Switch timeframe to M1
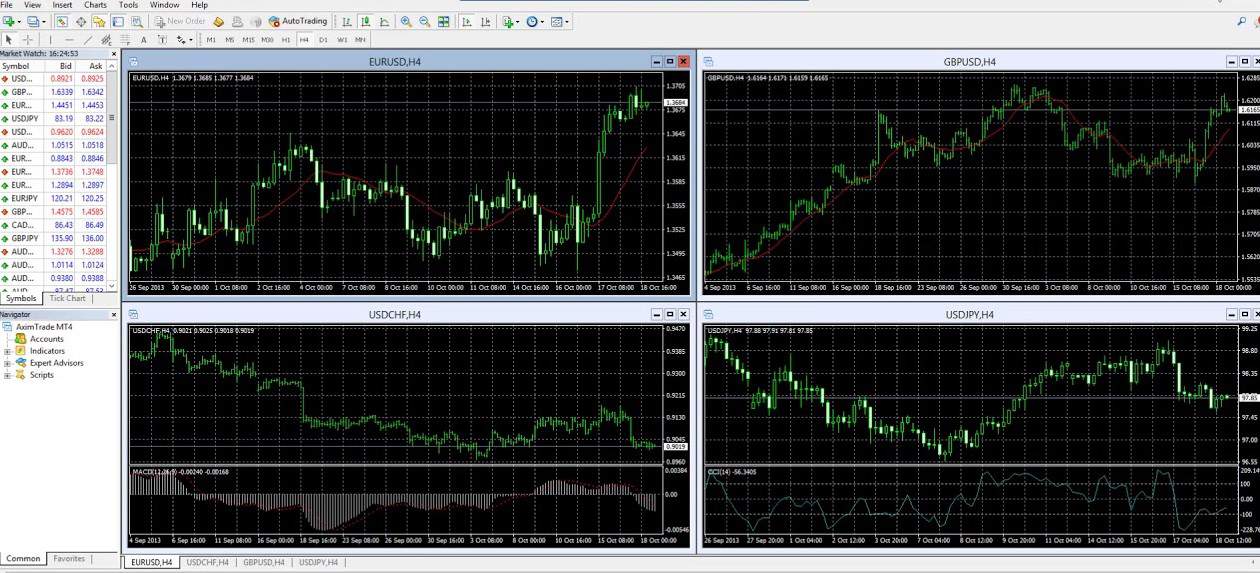The height and width of the screenshot is (573, 1260). (211, 40)
